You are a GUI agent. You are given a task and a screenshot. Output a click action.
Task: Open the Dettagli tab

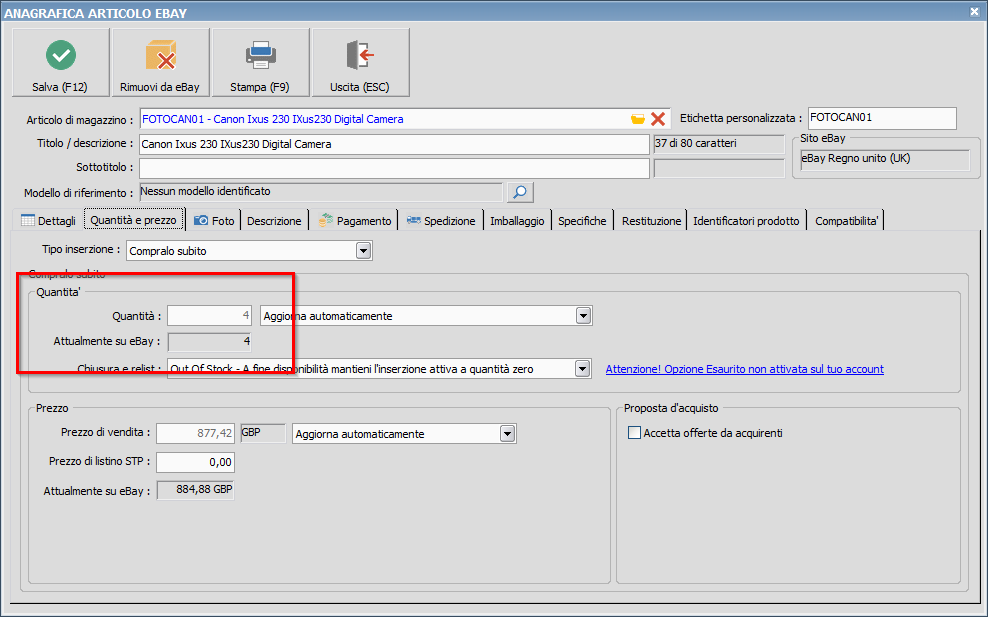click(48, 221)
